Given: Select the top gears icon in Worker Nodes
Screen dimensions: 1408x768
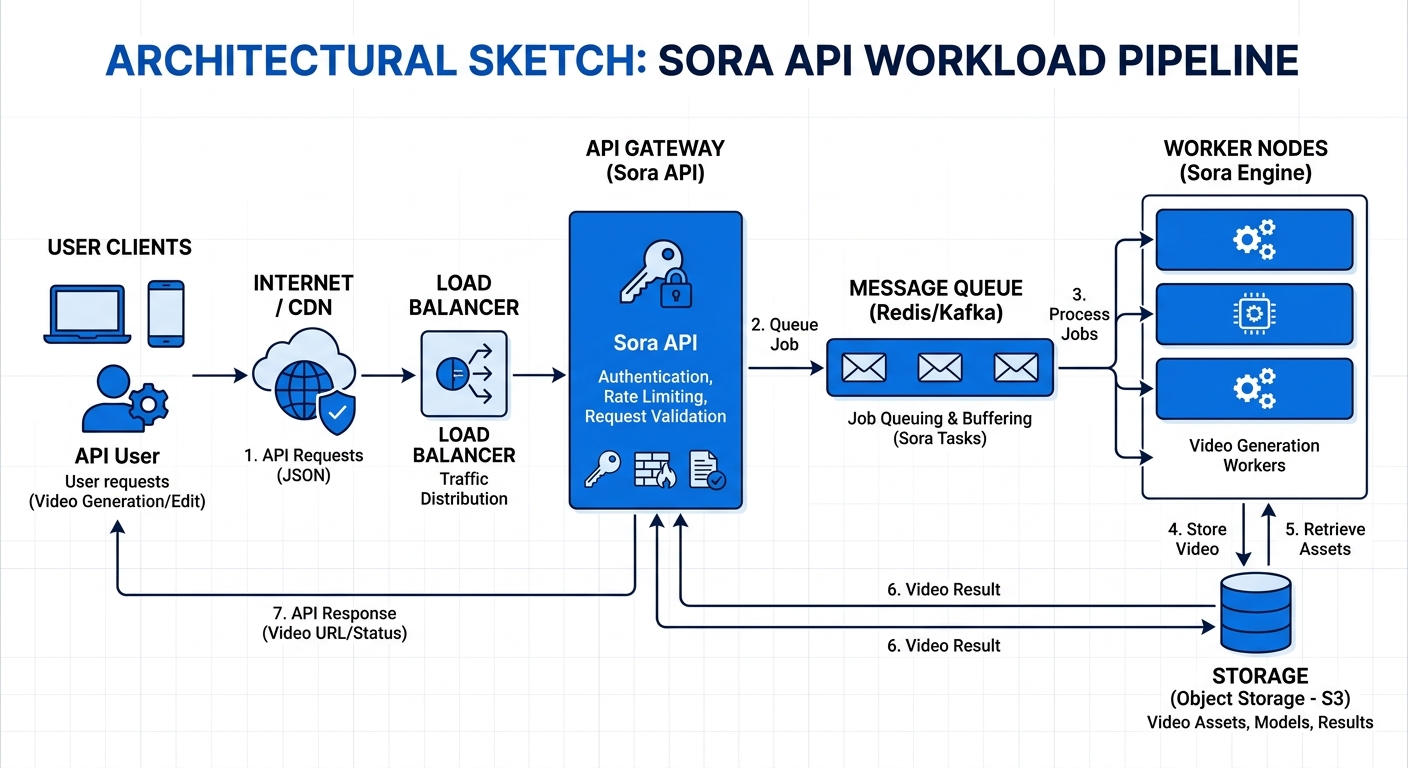Looking at the screenshot, I should click(x=1254, y=239).
